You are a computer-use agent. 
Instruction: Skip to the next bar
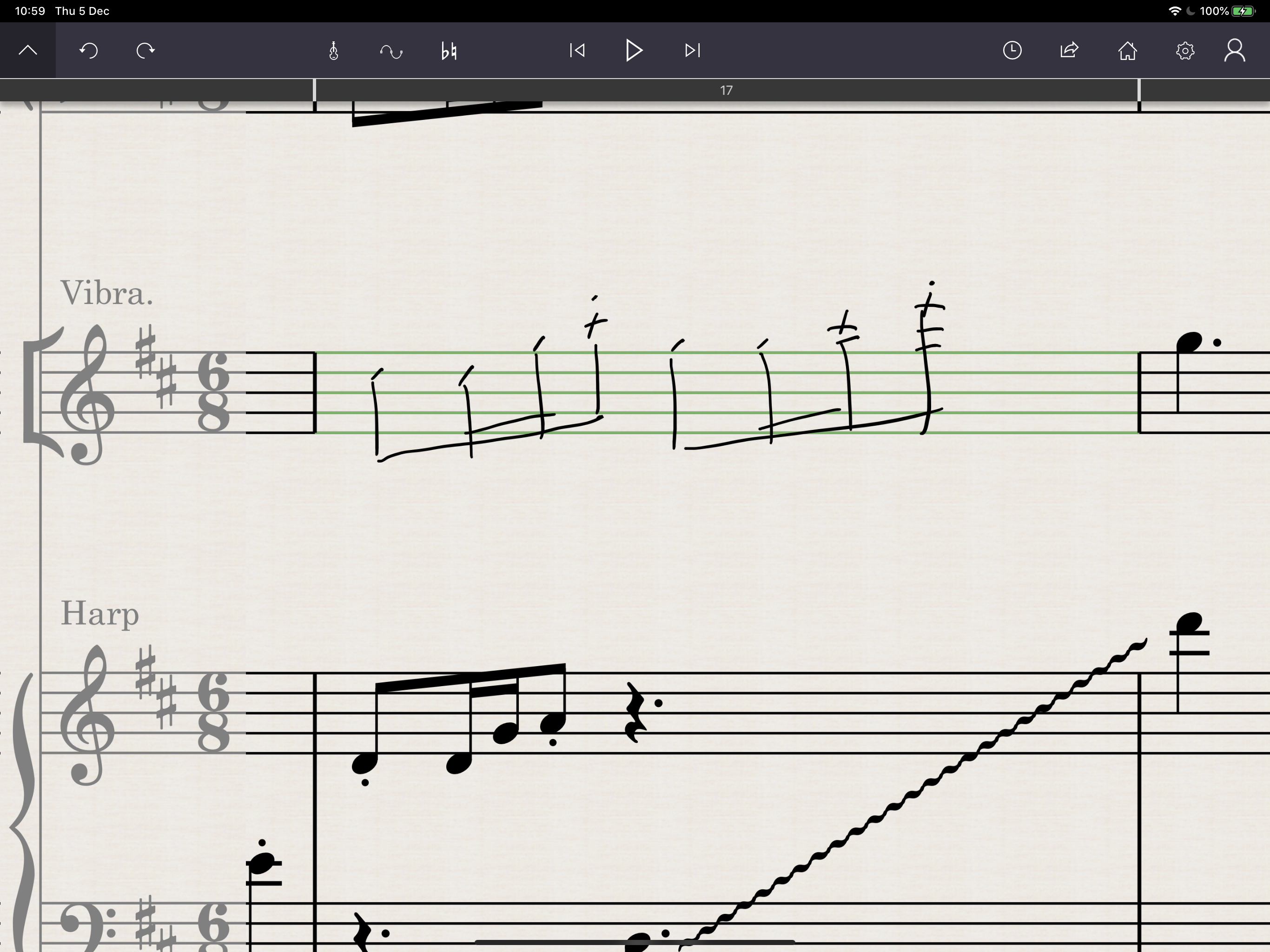693,51
